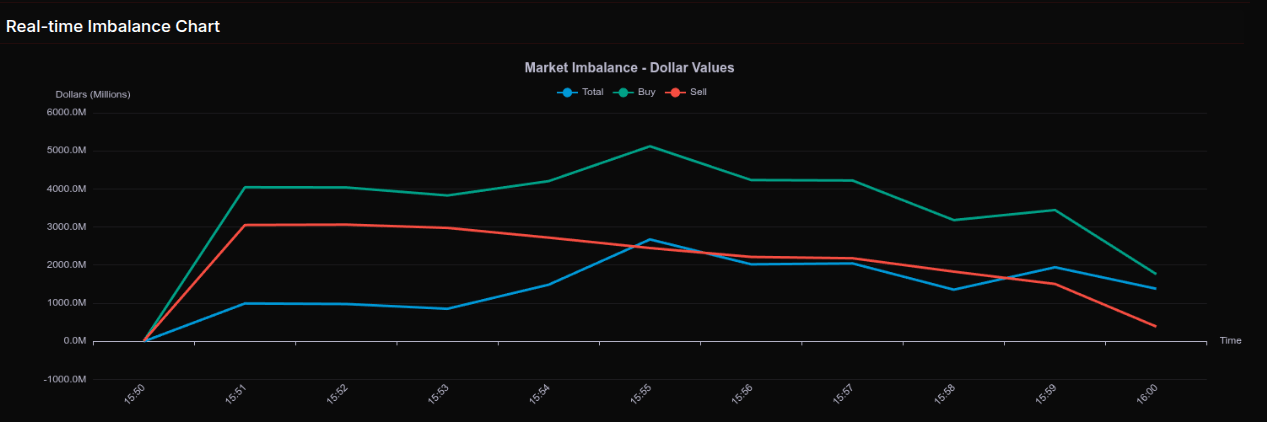Click the Buy line point at 16:00
The image size is (1267, 422).
1155,273
